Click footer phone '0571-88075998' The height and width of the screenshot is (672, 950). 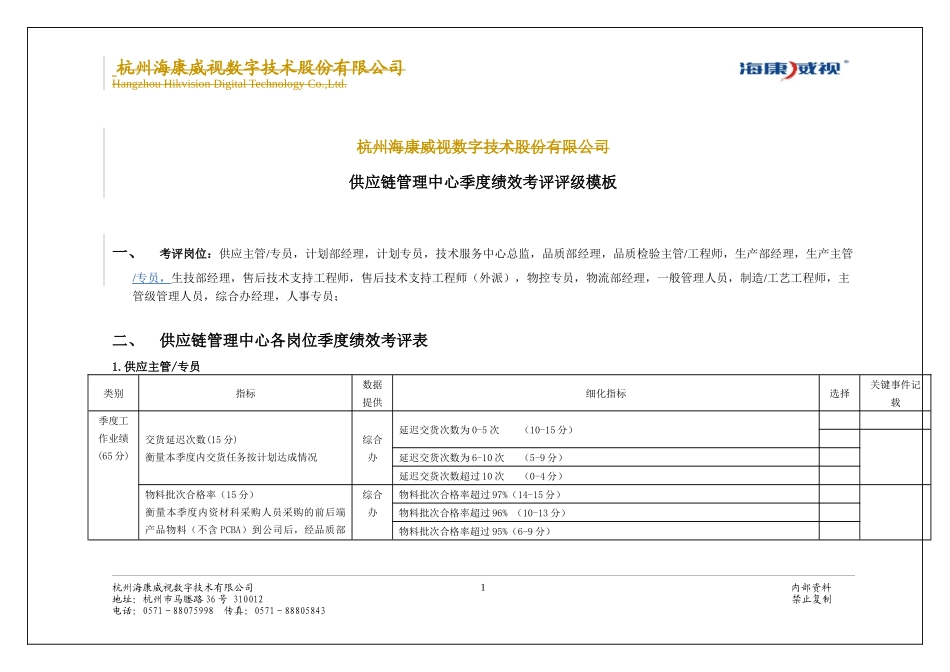[x=178, y=611]
